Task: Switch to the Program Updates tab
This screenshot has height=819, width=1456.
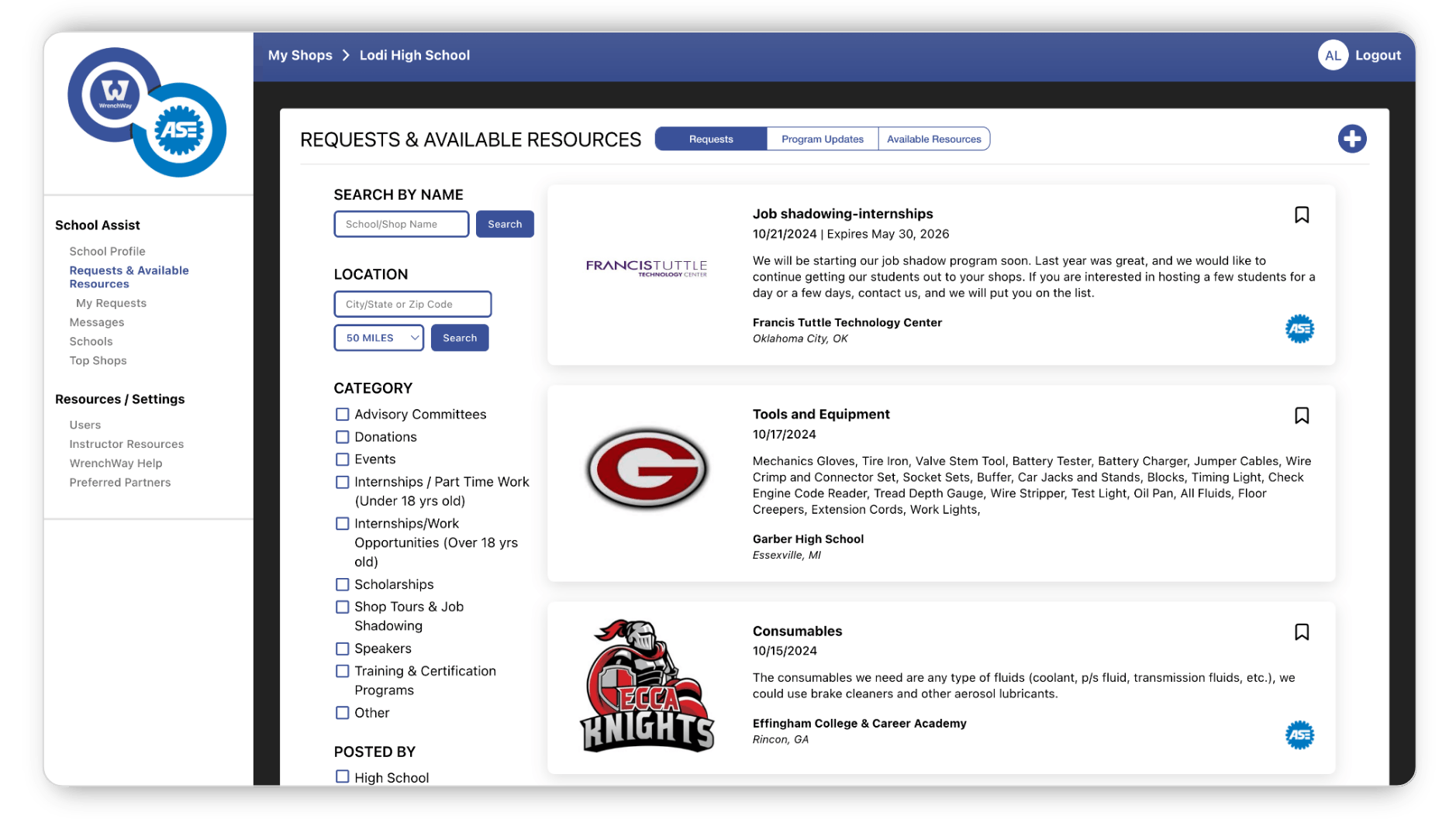Action: click(x=822, y=139)
